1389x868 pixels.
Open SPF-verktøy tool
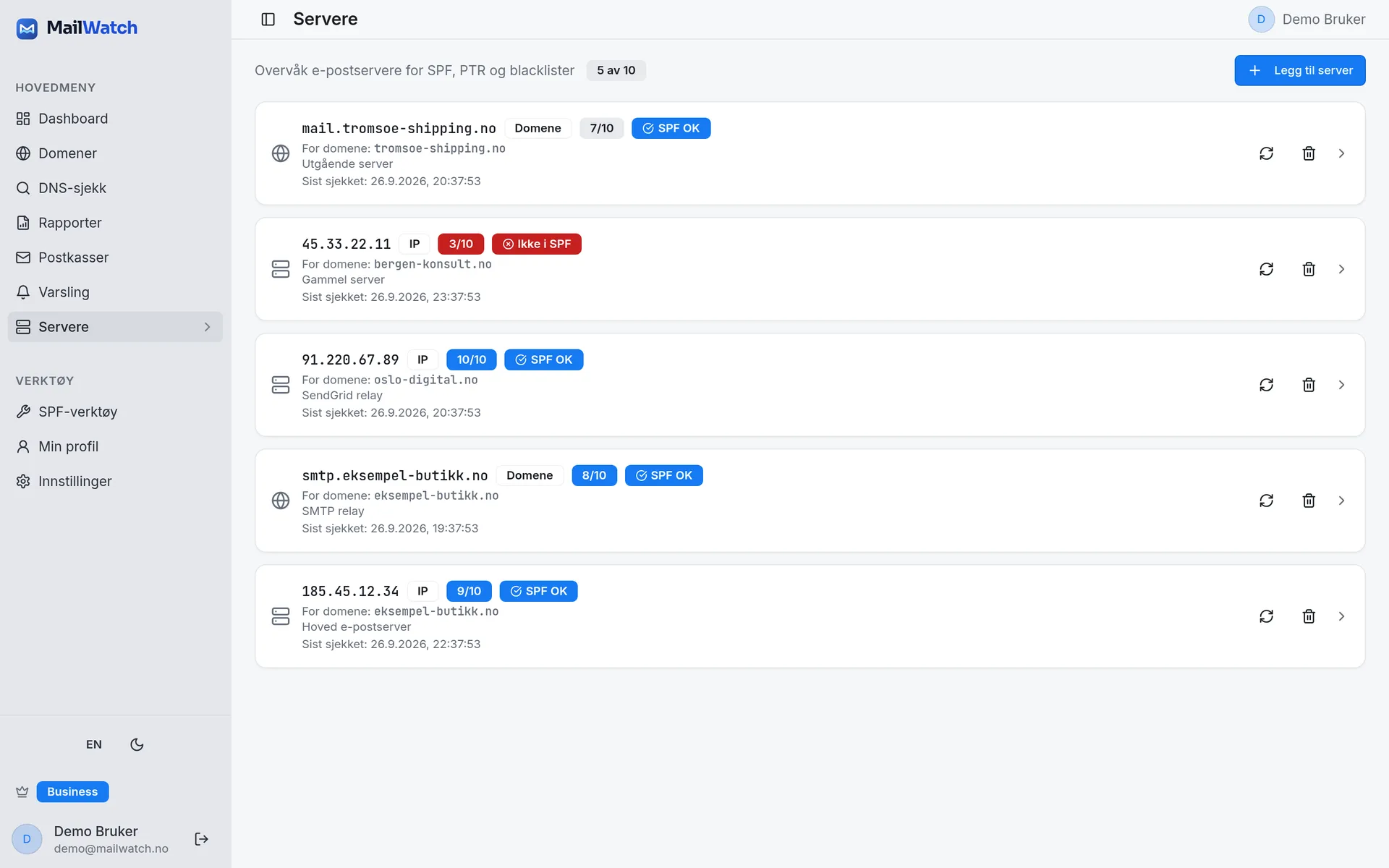(x=115, y=412)
